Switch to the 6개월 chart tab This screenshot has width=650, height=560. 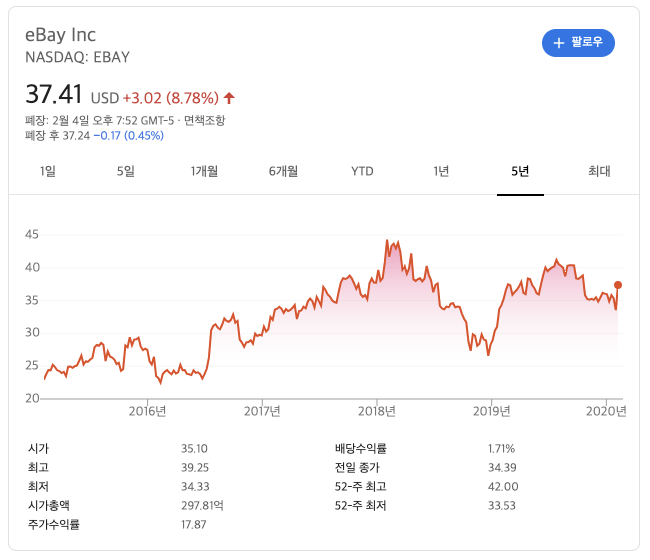[283, 171]
